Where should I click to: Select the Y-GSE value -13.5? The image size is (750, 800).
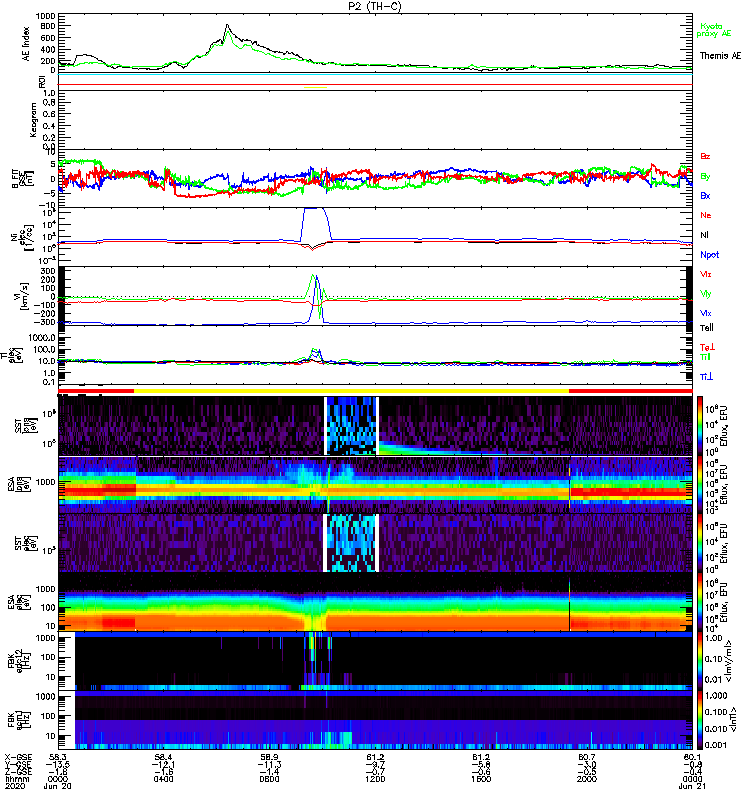[x=57, y=764]
